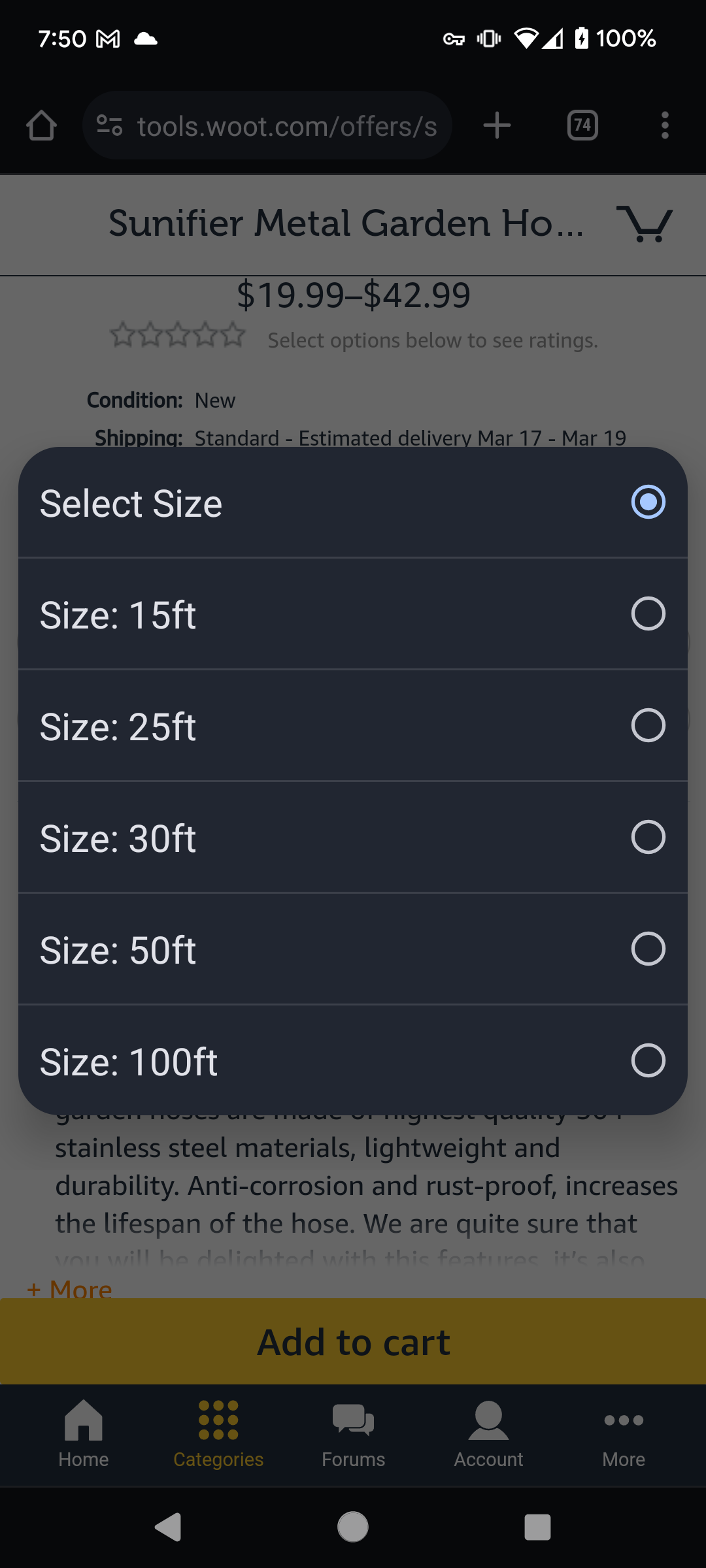Screen dimensions: 706x1568
Task: Tap the browser home icon
Action: 41,125
